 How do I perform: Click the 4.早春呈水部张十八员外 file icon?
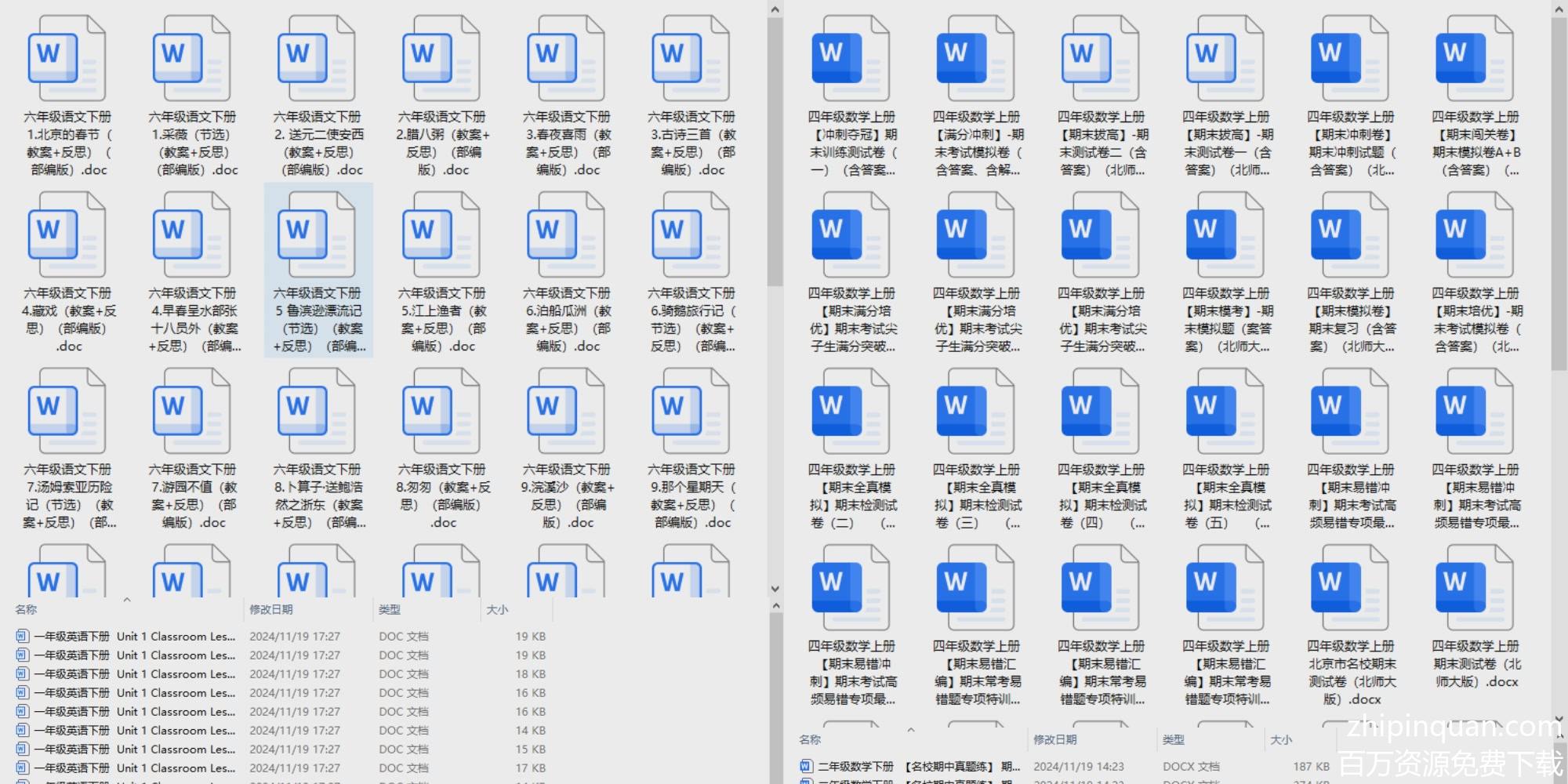[x=192, y=235]
